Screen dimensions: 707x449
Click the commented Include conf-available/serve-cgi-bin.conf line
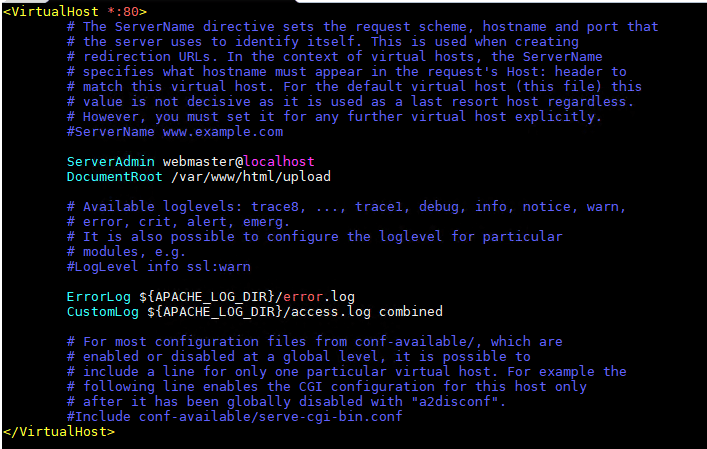[234, 416]
